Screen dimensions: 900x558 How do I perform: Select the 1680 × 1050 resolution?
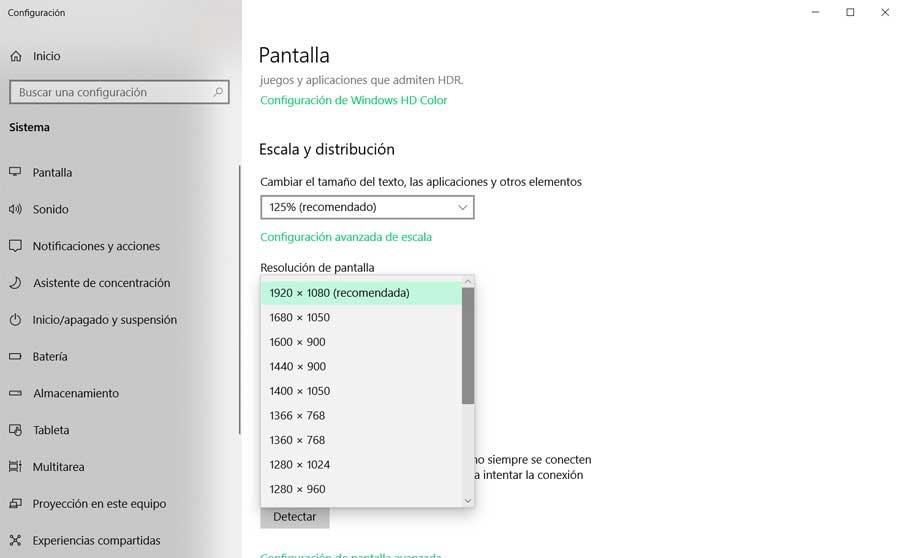pyautogui.click(x=361, y=317)
